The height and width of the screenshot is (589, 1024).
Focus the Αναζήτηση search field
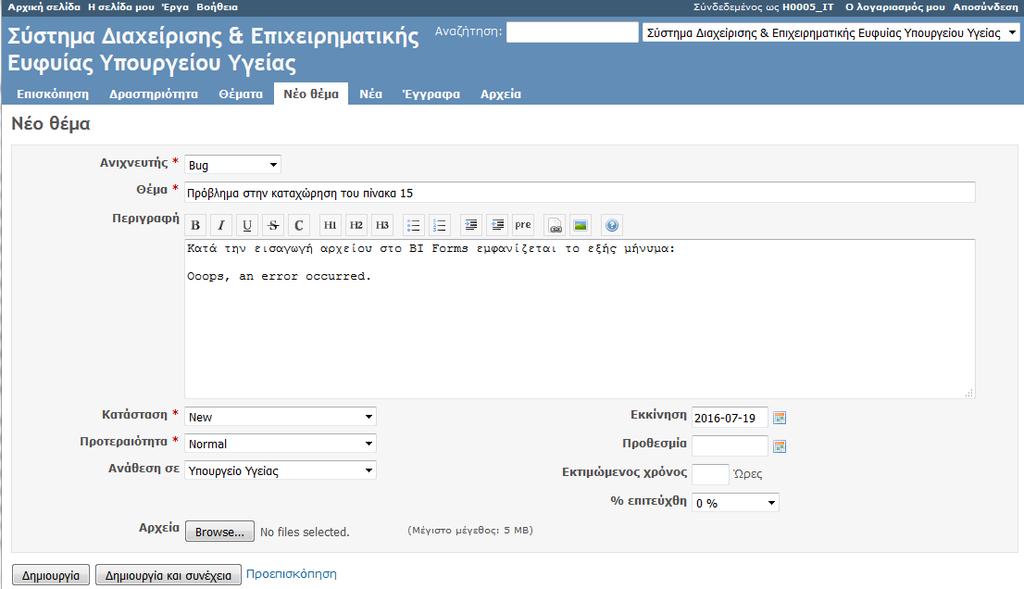[x=573, y=32]
